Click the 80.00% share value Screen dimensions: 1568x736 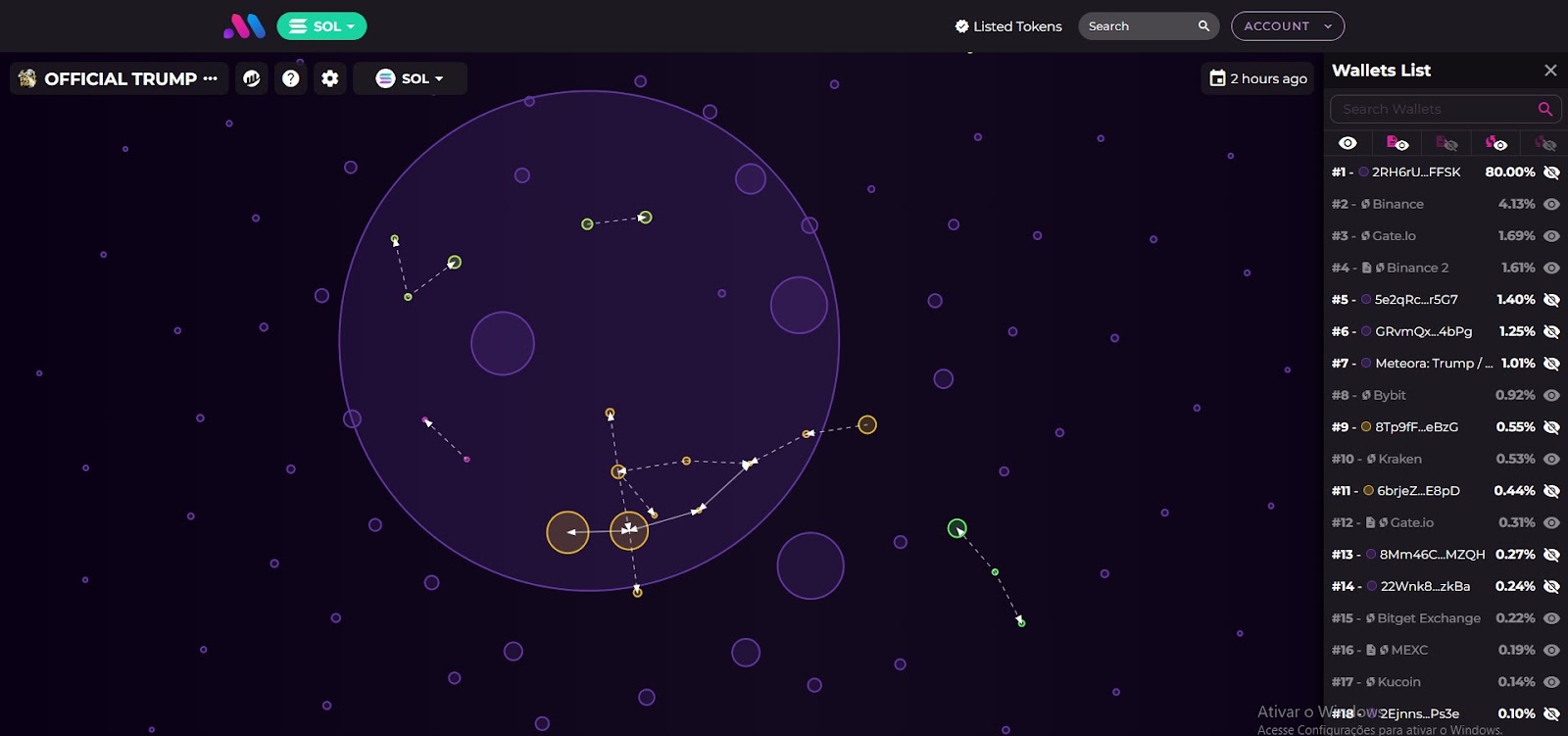click(1510, 172)
